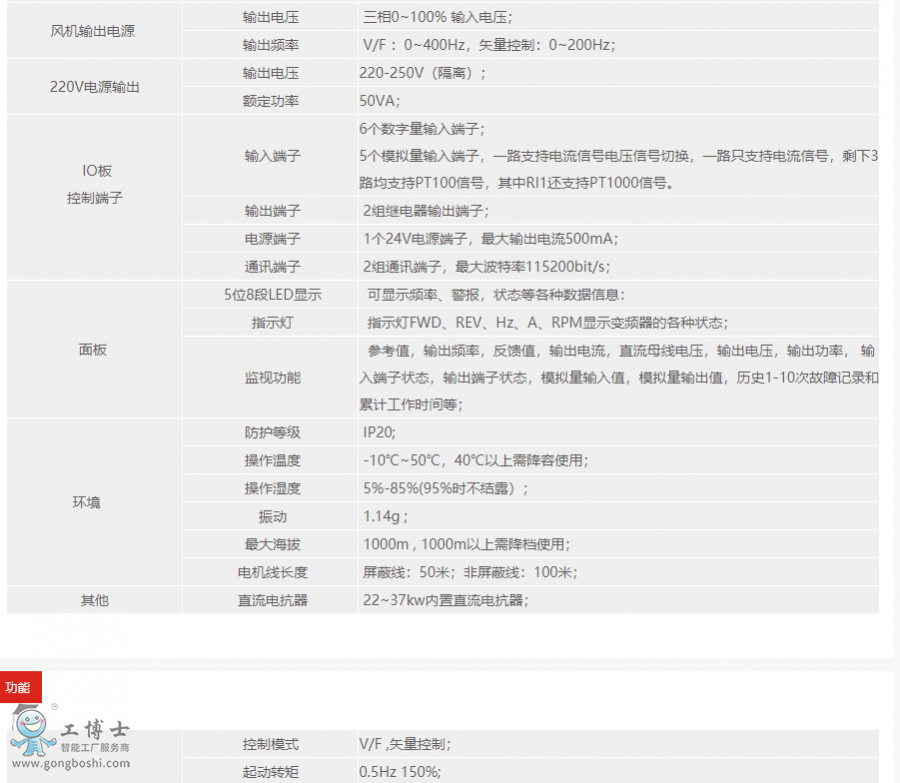This screenshot has width=900, height=783.
Task: Click the 防护等级 row label
Action: (272, 433)
